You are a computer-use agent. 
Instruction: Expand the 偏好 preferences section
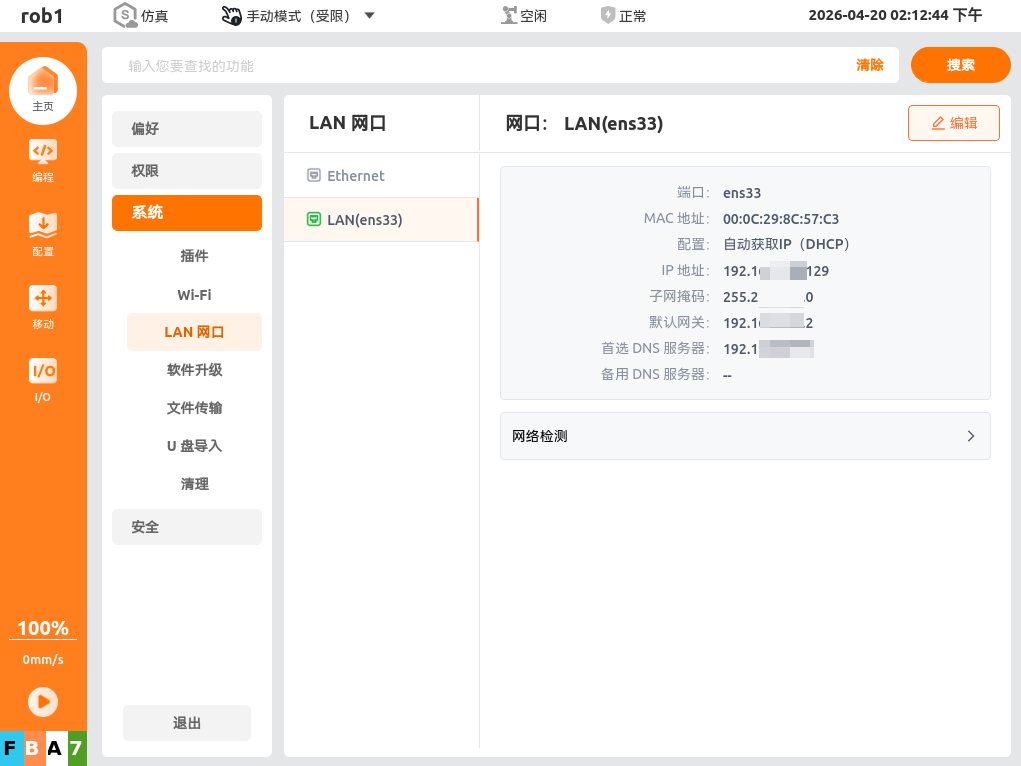pyautogui.click(x=187, y=129)
